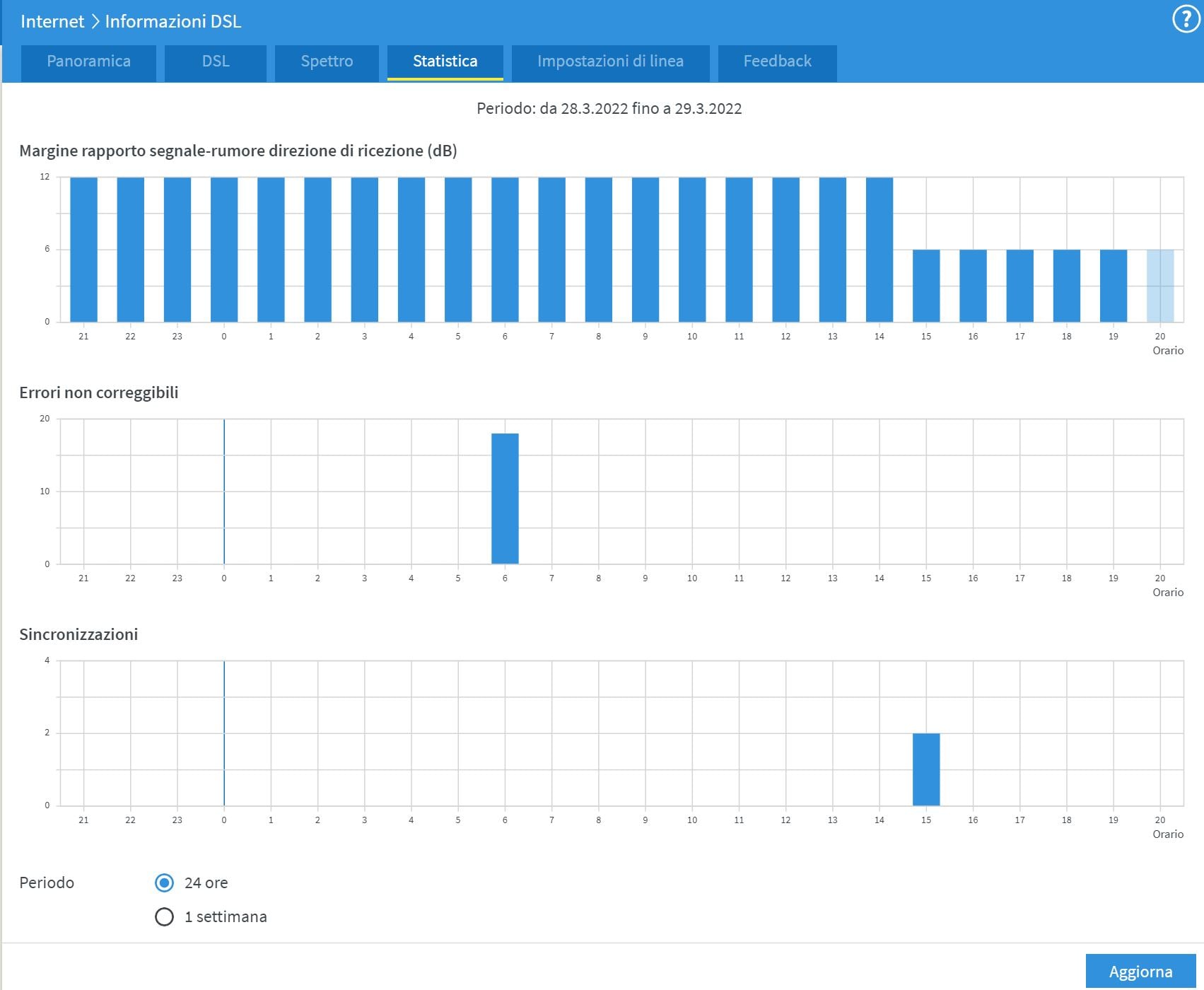Open Impostazioni di linea tab
The width and height of the screenshot is (1204, 990).
[x=610, y=62]
